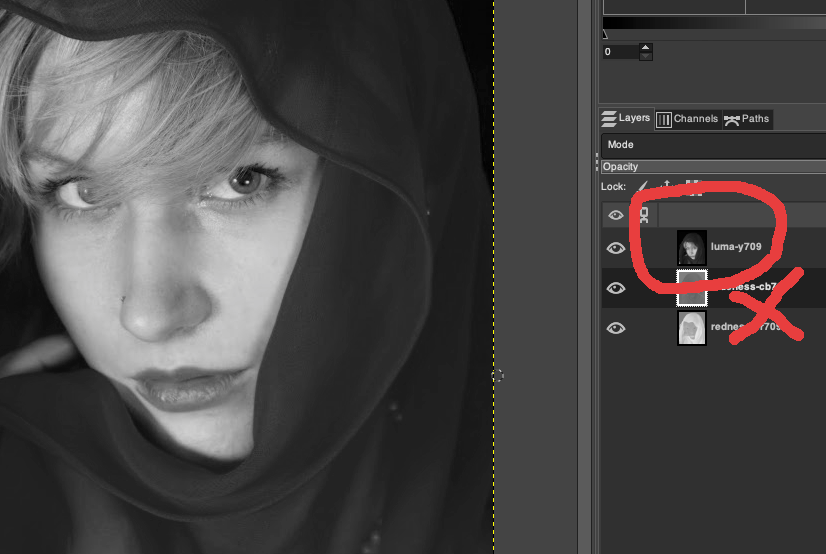This screenshot has width=826, height=554.
Task: Decrease the value with the down arrow
Action: [645, 56]
